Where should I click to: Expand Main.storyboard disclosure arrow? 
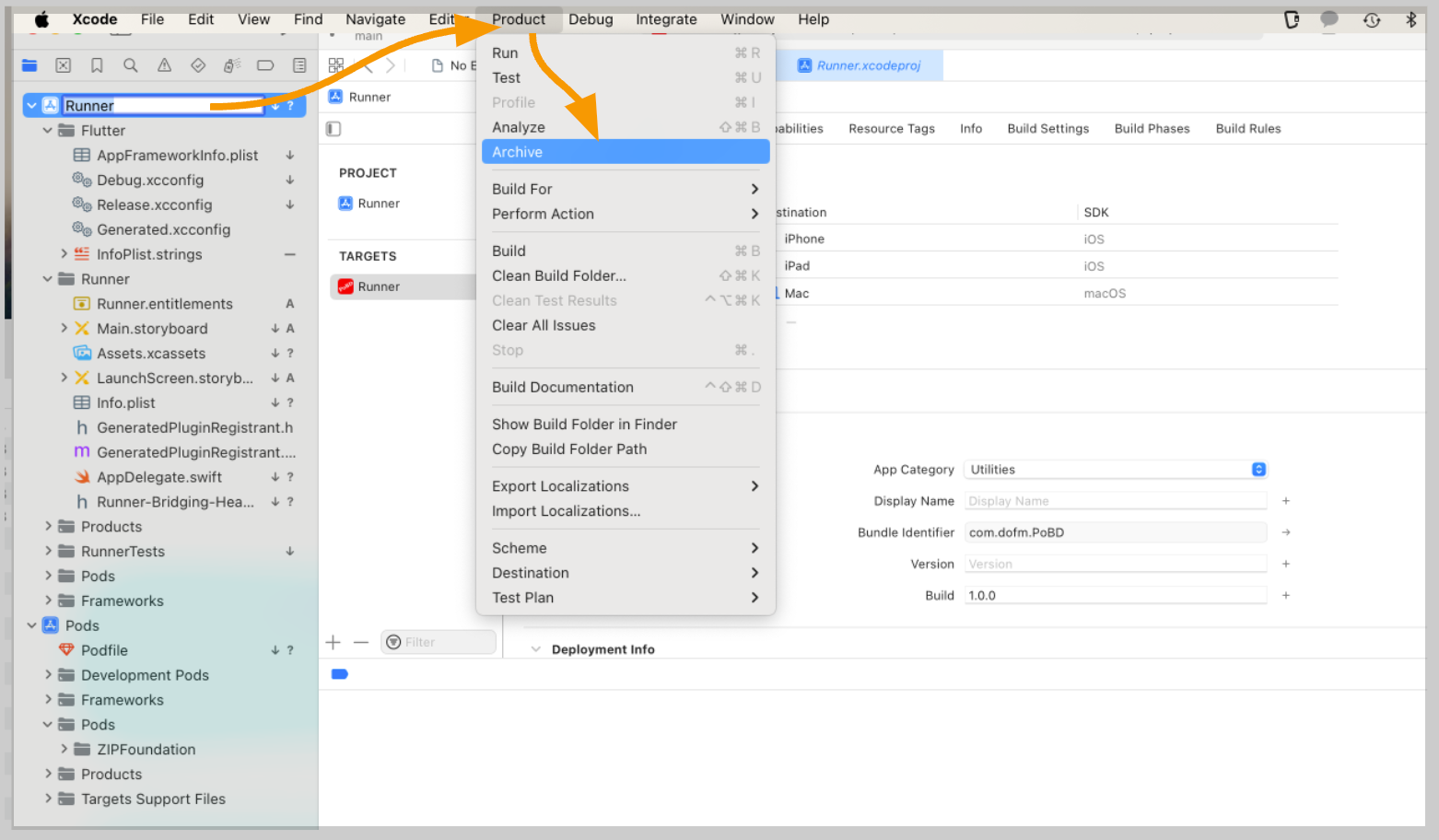[x=64, y=328]
